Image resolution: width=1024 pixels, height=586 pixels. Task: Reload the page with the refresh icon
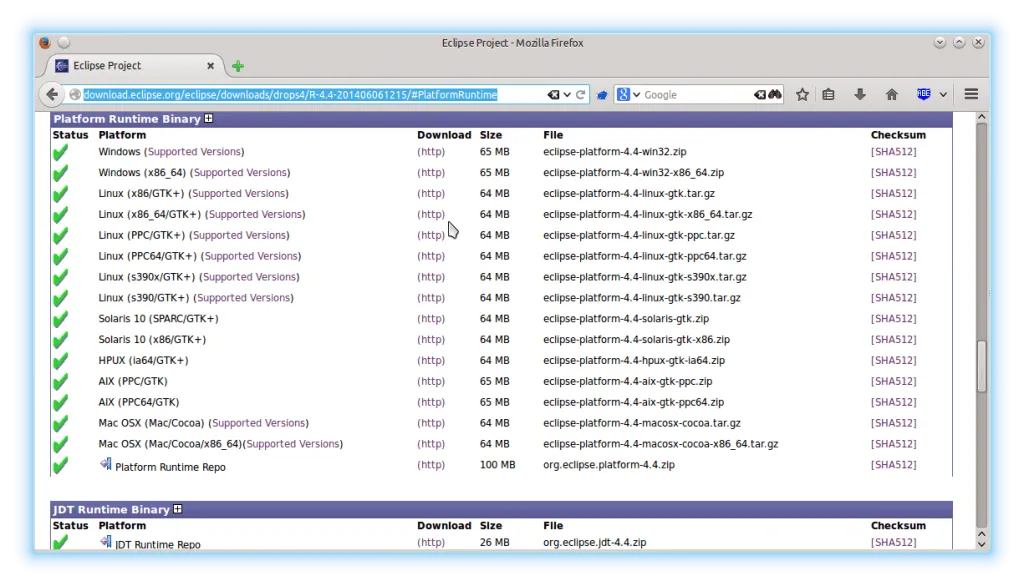pyautogui.click(x=581, y=95)
